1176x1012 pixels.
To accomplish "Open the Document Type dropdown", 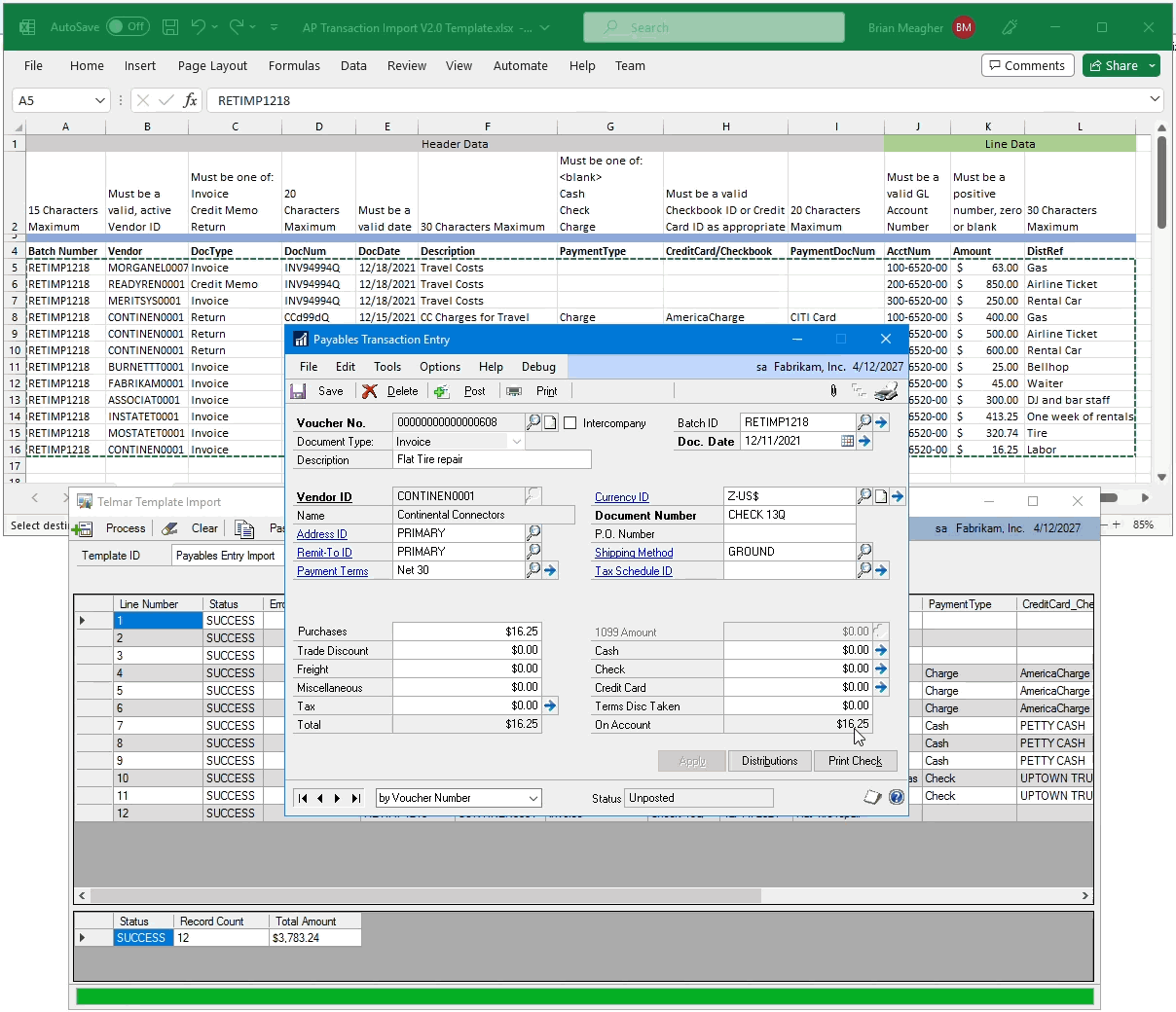I will click(518, 441).
